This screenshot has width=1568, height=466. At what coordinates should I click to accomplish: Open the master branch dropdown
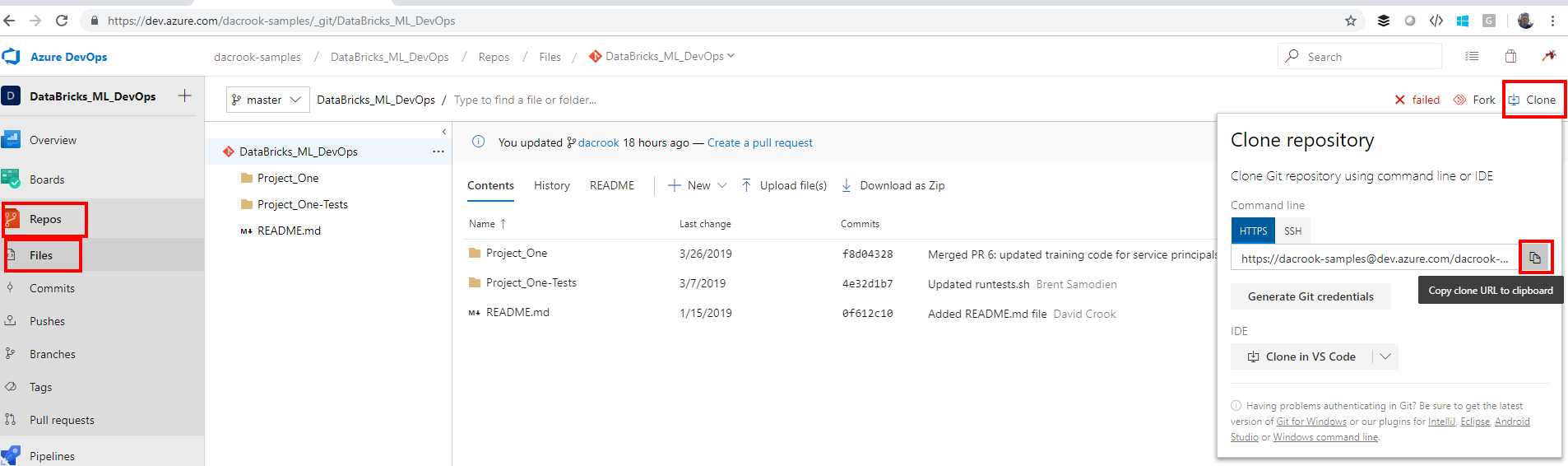[267, 100]
